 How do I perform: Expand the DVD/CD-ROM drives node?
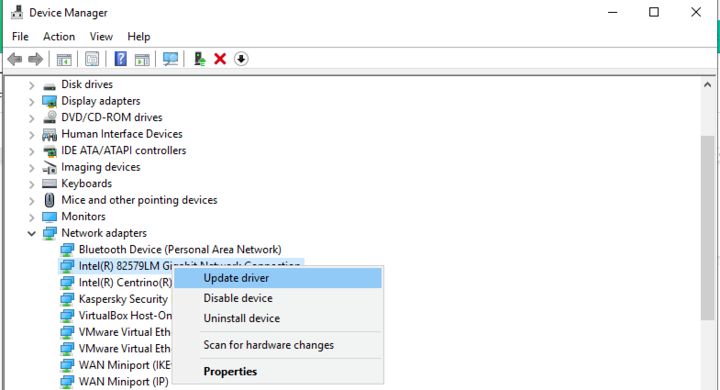[31, 118]
